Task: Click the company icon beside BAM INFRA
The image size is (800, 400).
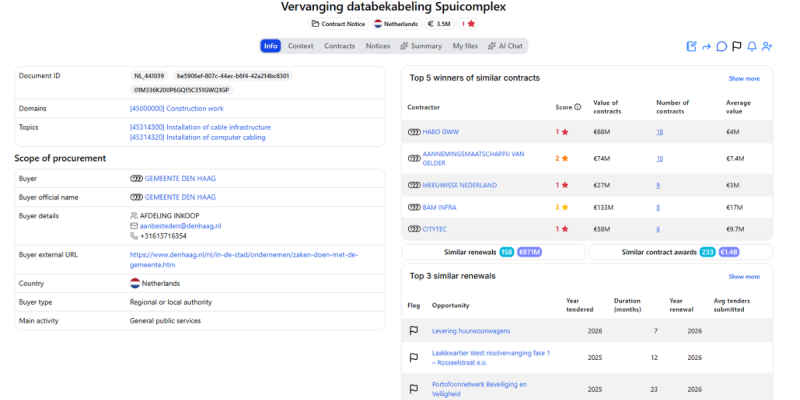Action: coord(414,207)
